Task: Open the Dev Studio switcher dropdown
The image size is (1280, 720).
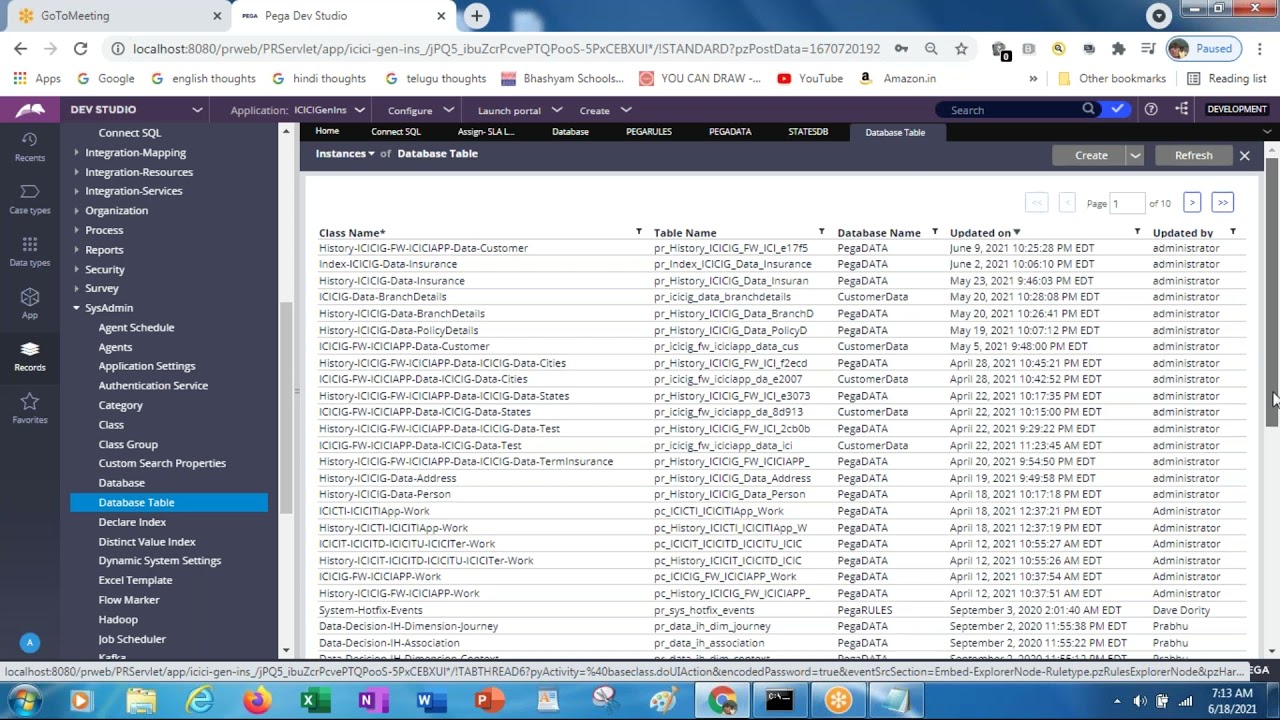Action: [197, 109]
